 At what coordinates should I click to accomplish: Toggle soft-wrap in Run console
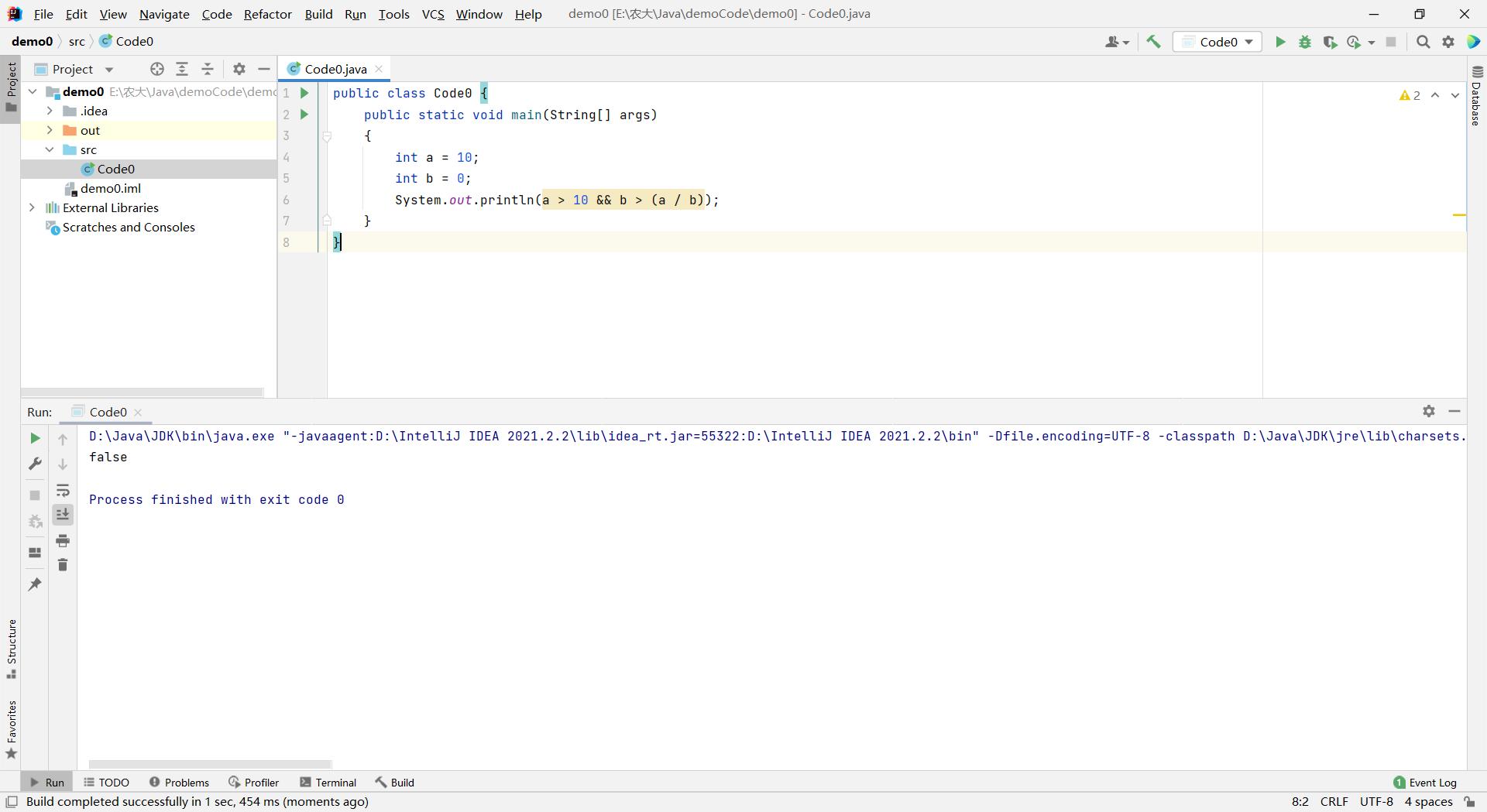pyautogui.click(x=63, y=491)
